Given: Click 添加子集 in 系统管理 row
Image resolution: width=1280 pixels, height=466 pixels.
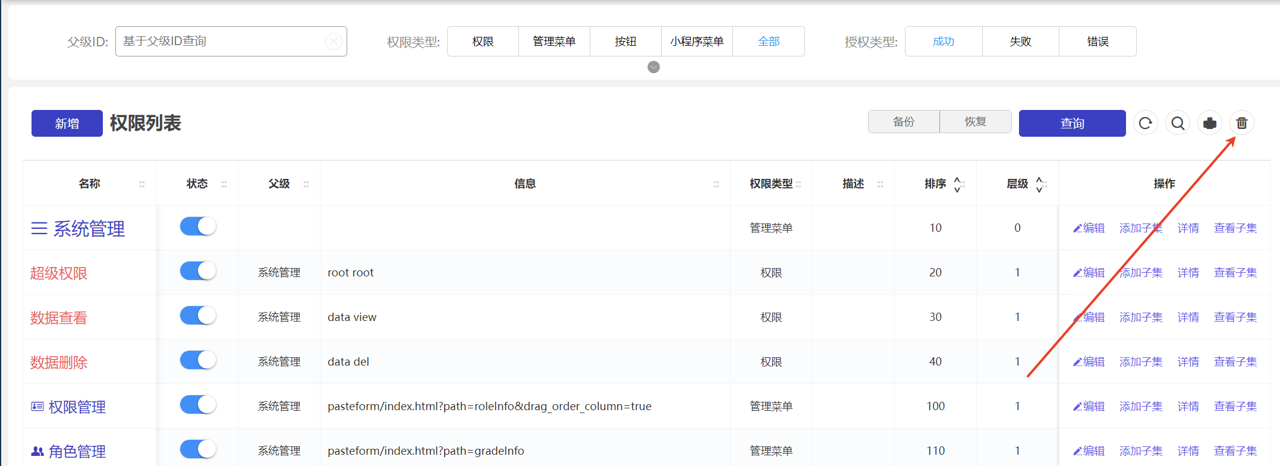Looking at the screenshot, I should (x=1141, y=228).
